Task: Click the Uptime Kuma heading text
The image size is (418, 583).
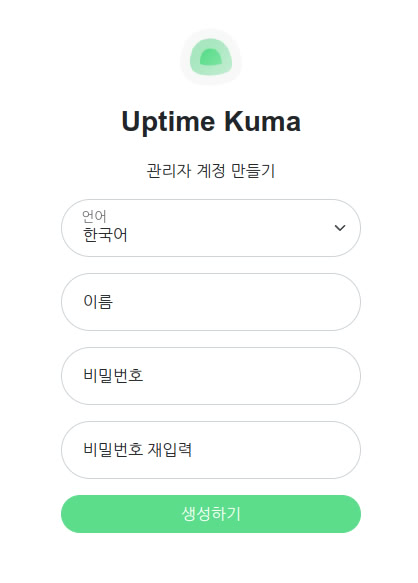Action: pyautogui.click(x=211, y=122)
